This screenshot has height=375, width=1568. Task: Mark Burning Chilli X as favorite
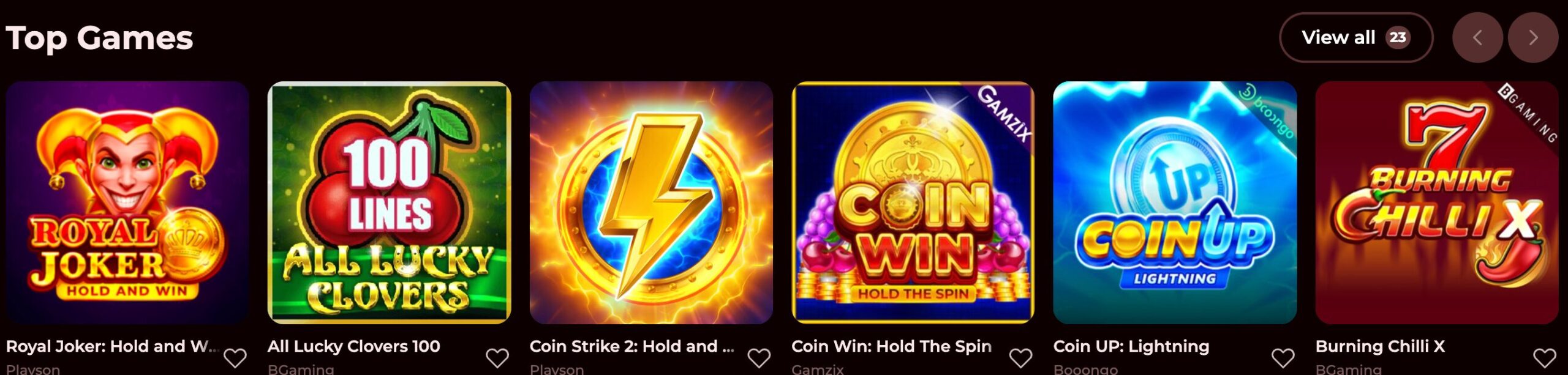coord(1545,358)
